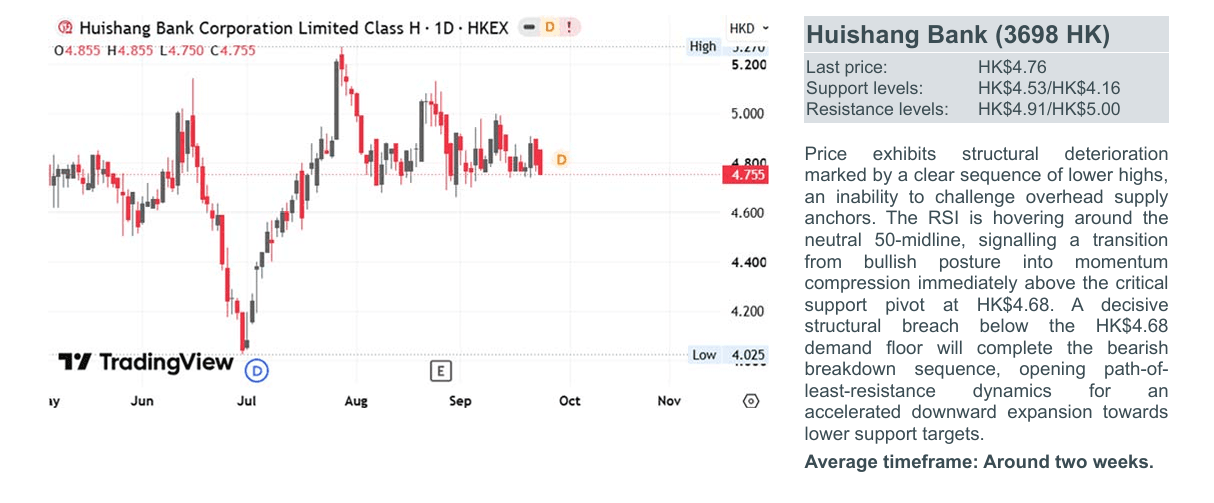The height and width of the screenshot is (503, 1214).
Task: Click the 'Last price:' row label
Action: tap(846, 67)
